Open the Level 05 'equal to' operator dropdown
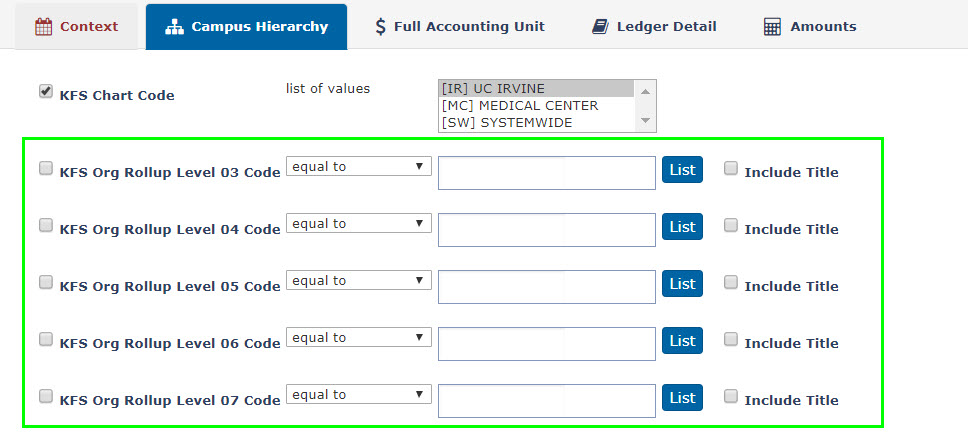This screenshot has width=968, height=435. pos(359,280)
